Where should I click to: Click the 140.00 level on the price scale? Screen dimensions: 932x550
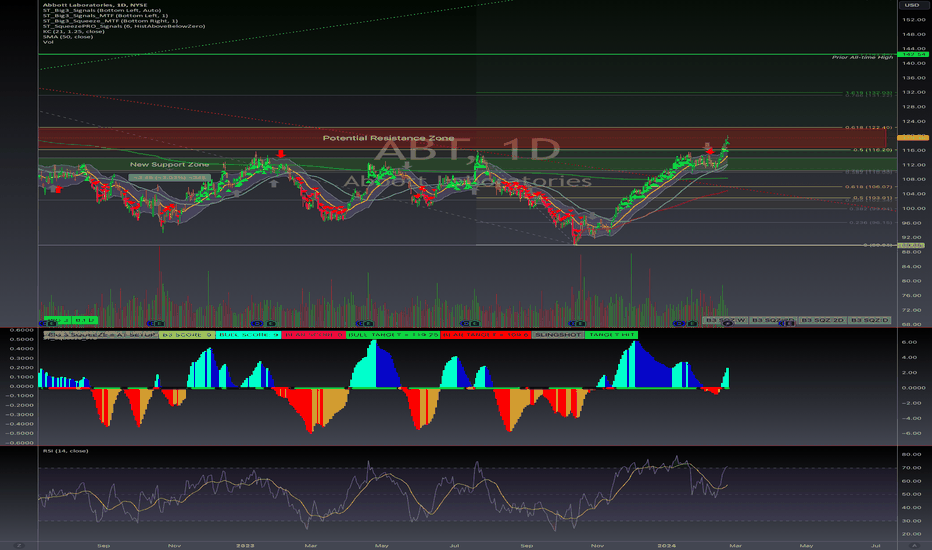coord(913,63)
